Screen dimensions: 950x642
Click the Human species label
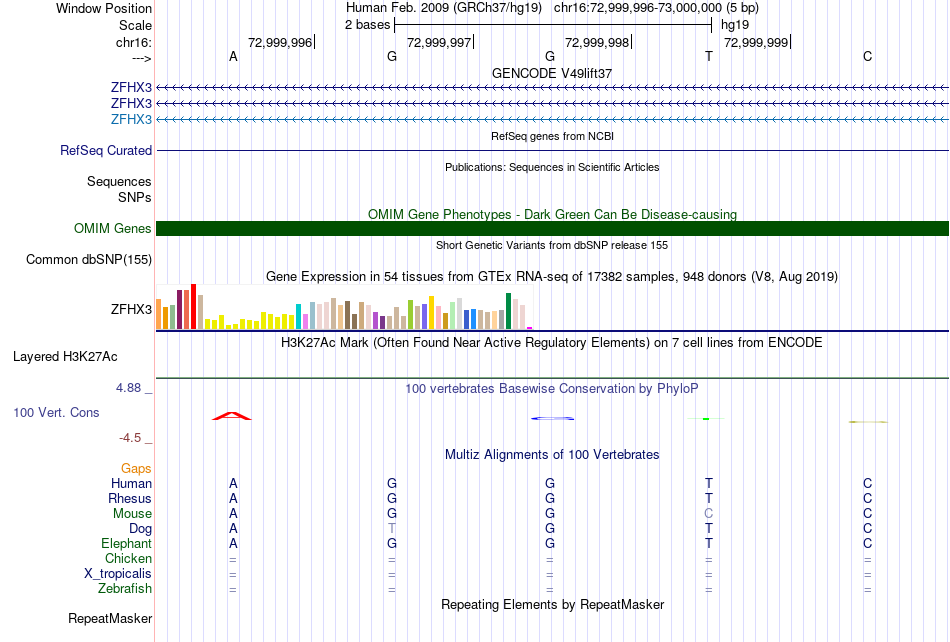coord(131,483)
